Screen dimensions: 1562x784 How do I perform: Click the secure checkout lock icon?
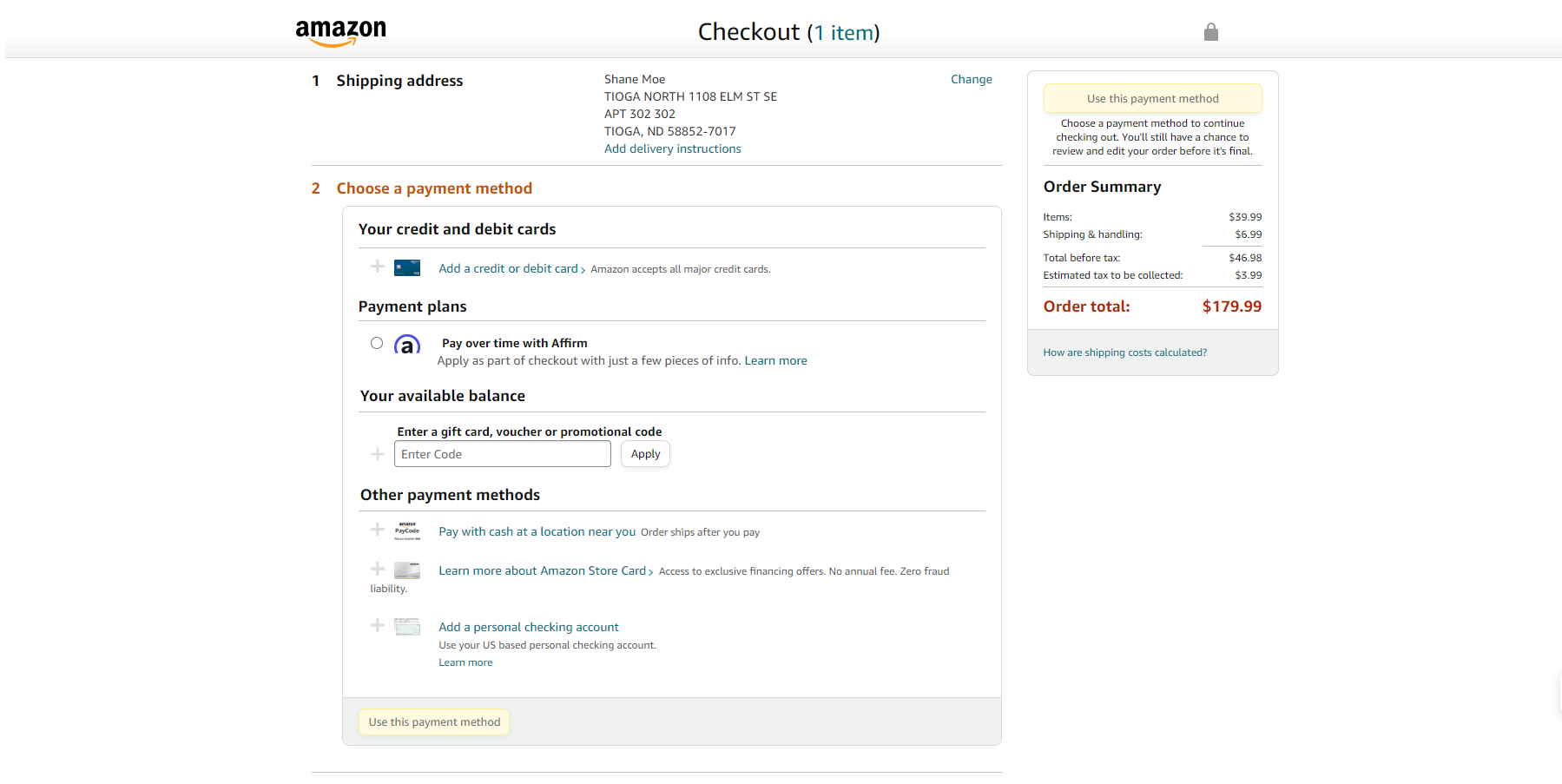1211,32
